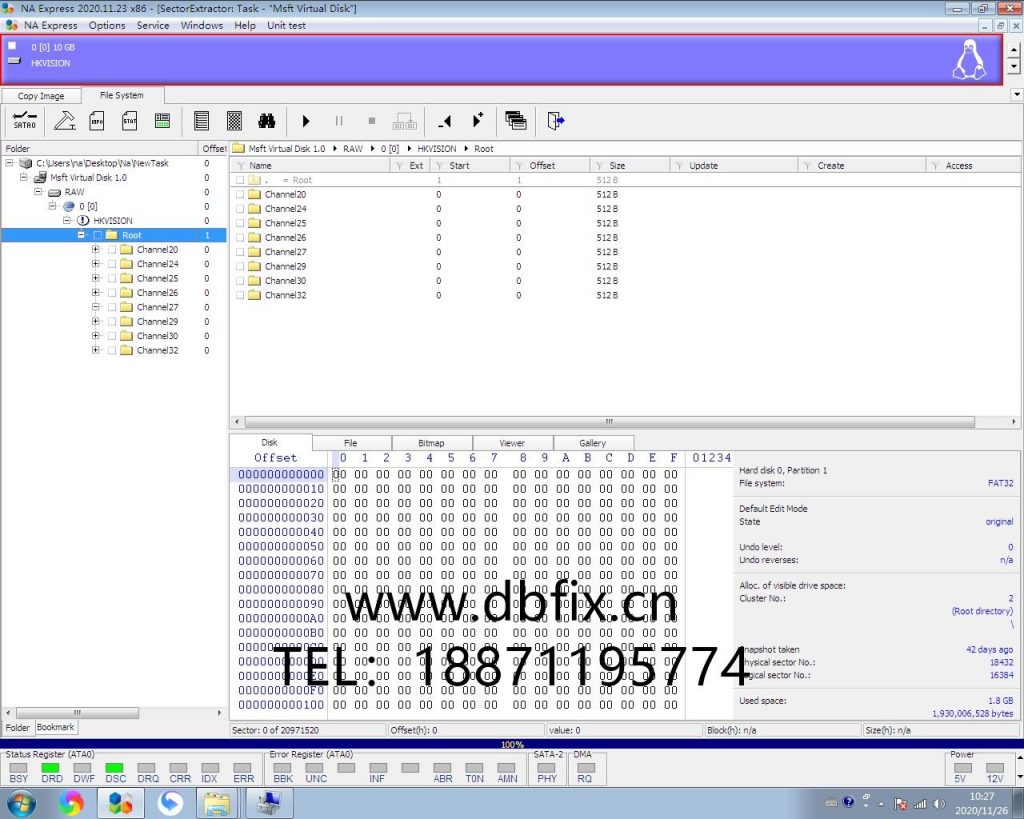Expand the Channel29 tree node

(x=96, y=321)
